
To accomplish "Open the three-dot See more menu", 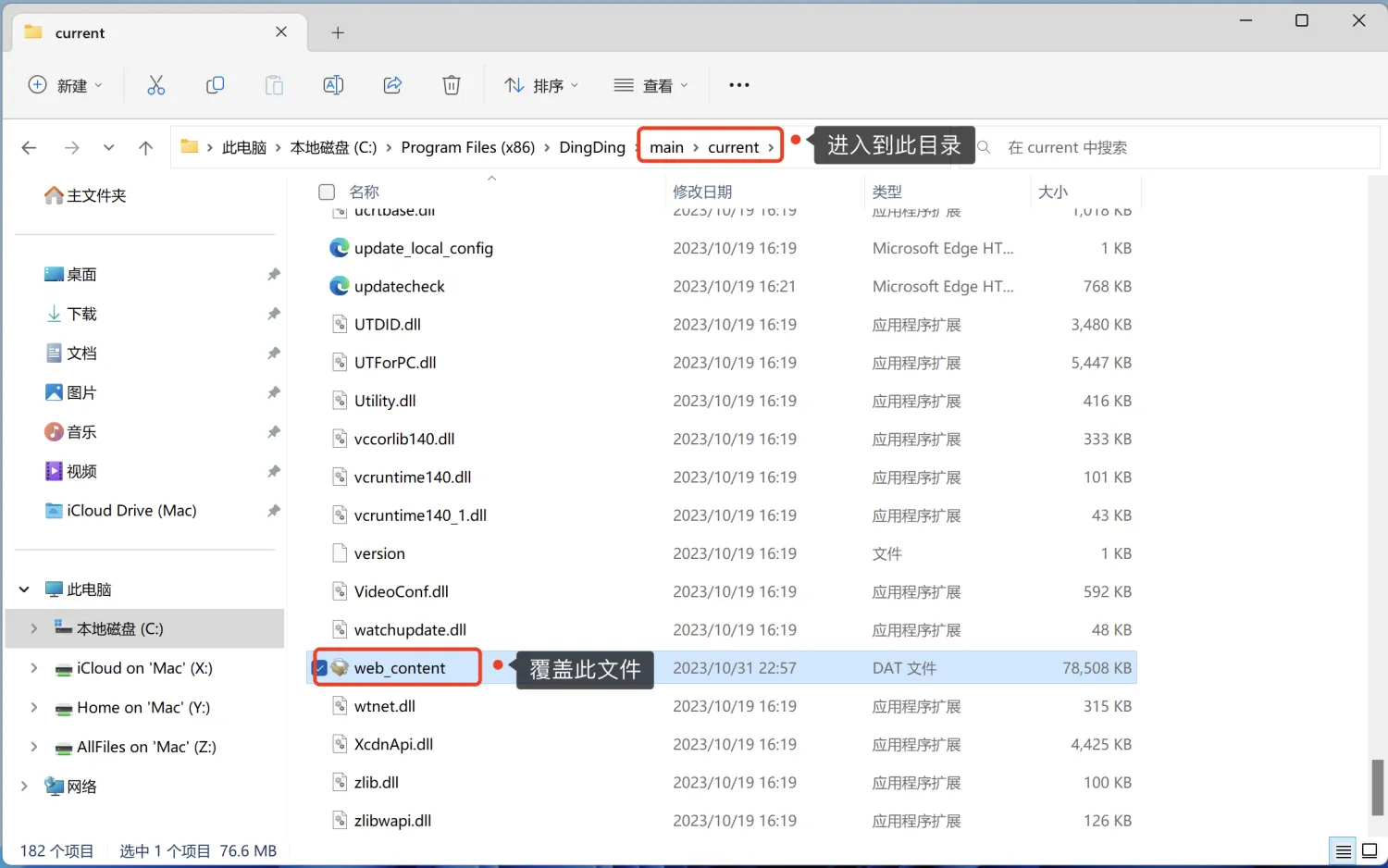I will point(738,85).
